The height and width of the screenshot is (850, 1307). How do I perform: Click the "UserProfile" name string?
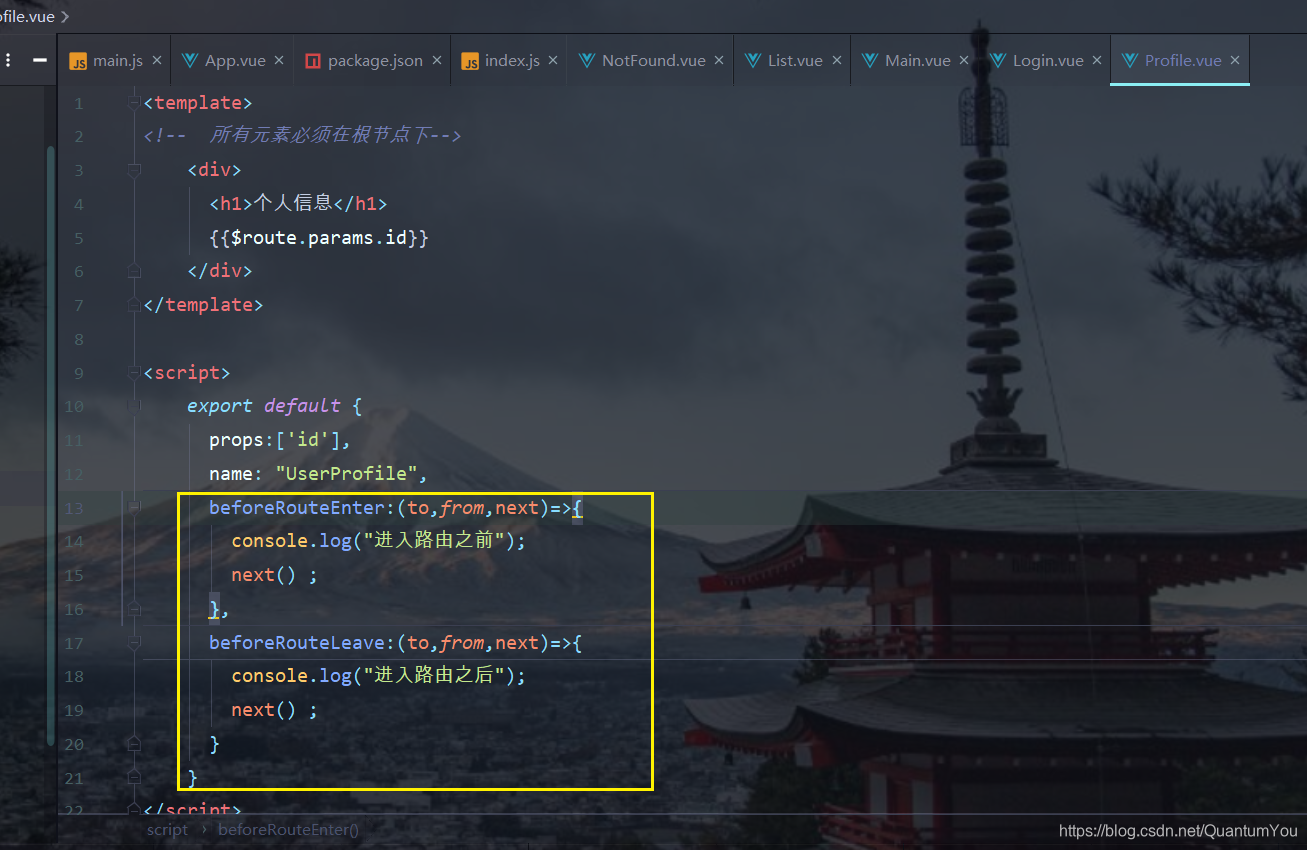[x=347, y=474]
